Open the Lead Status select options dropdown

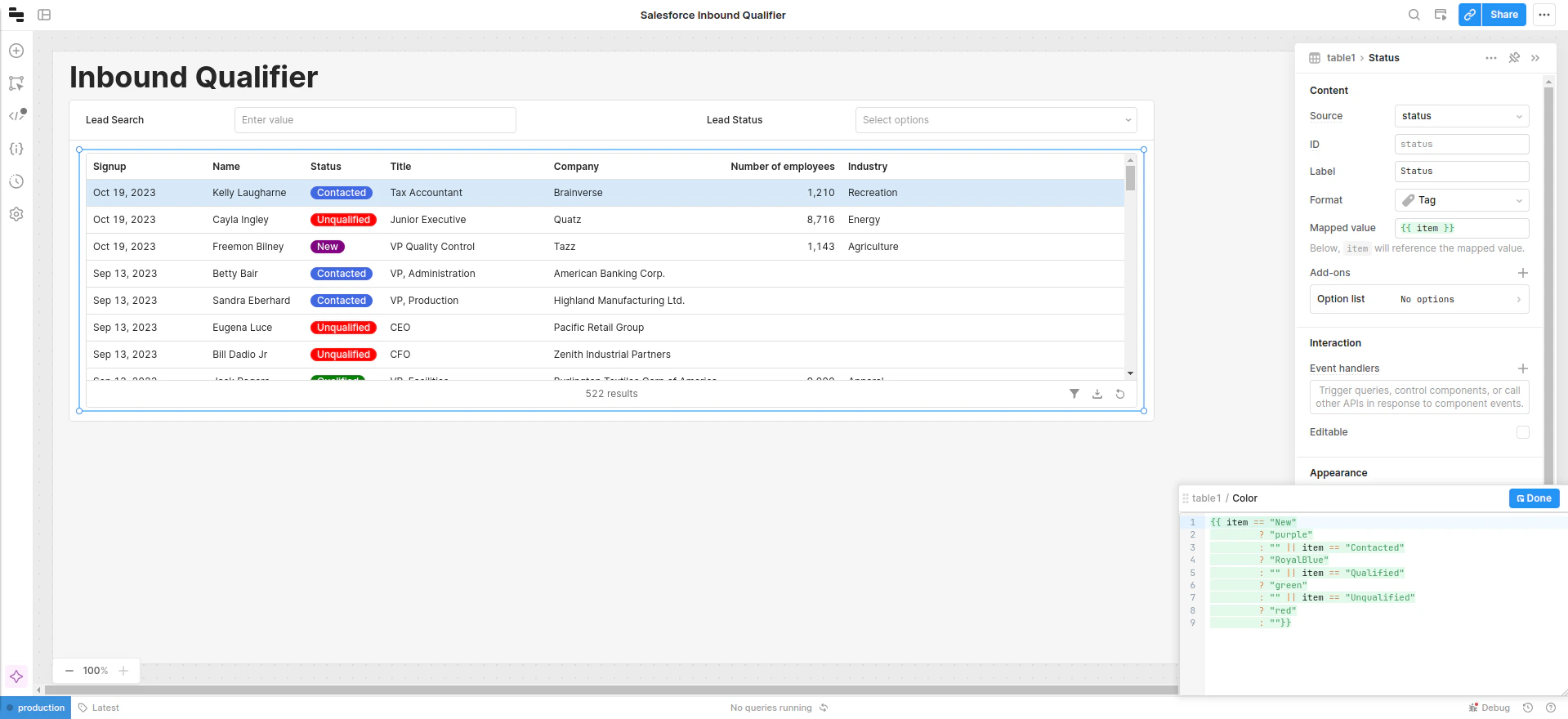996,120
